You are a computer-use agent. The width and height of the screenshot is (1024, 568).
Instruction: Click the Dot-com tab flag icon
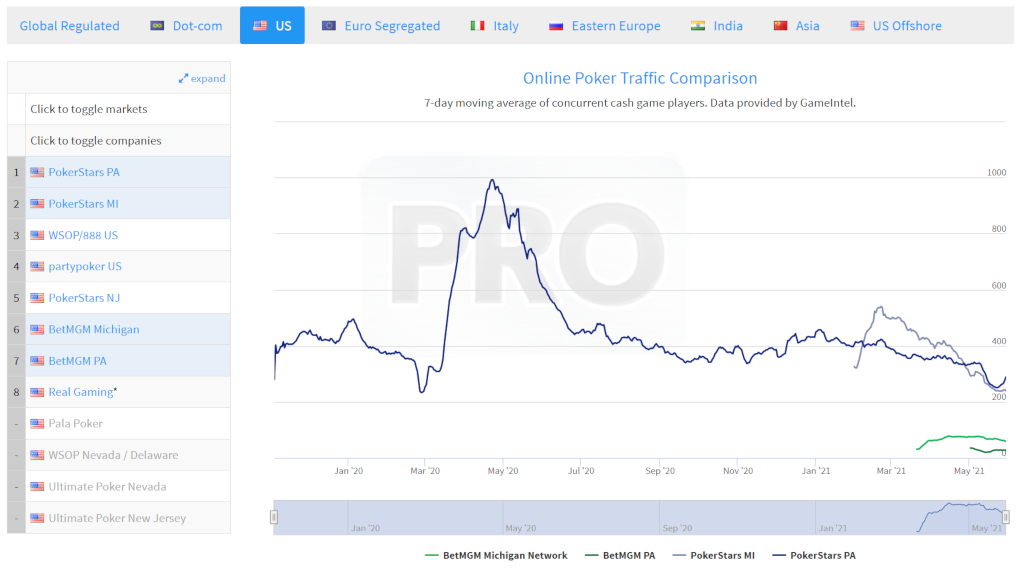(x=157, y=25)
